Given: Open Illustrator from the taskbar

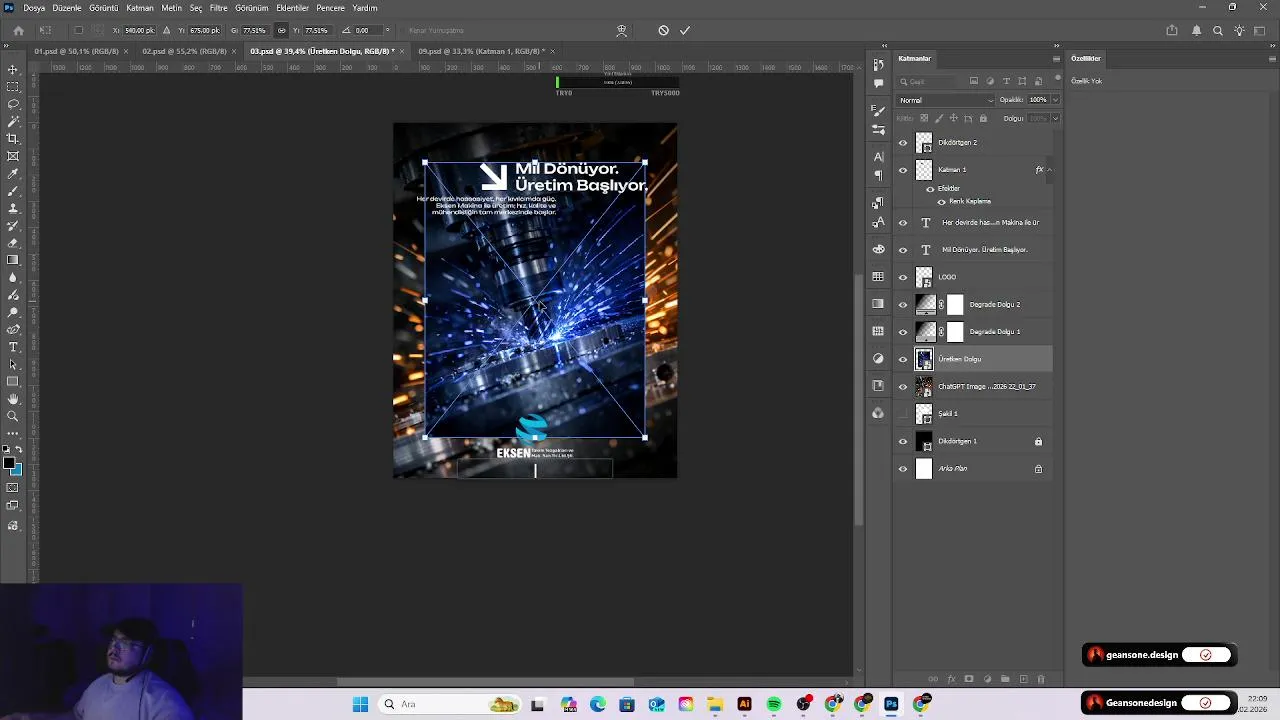Looking at the screenshot, I should [744, 704].
